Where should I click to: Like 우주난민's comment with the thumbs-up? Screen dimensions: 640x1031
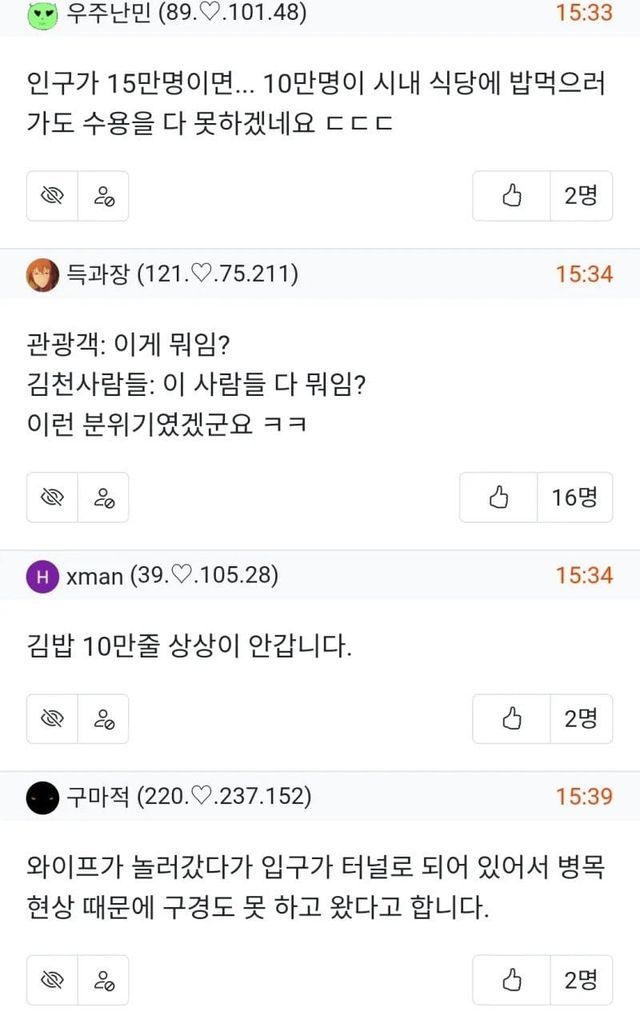click(x=512, y=196)
